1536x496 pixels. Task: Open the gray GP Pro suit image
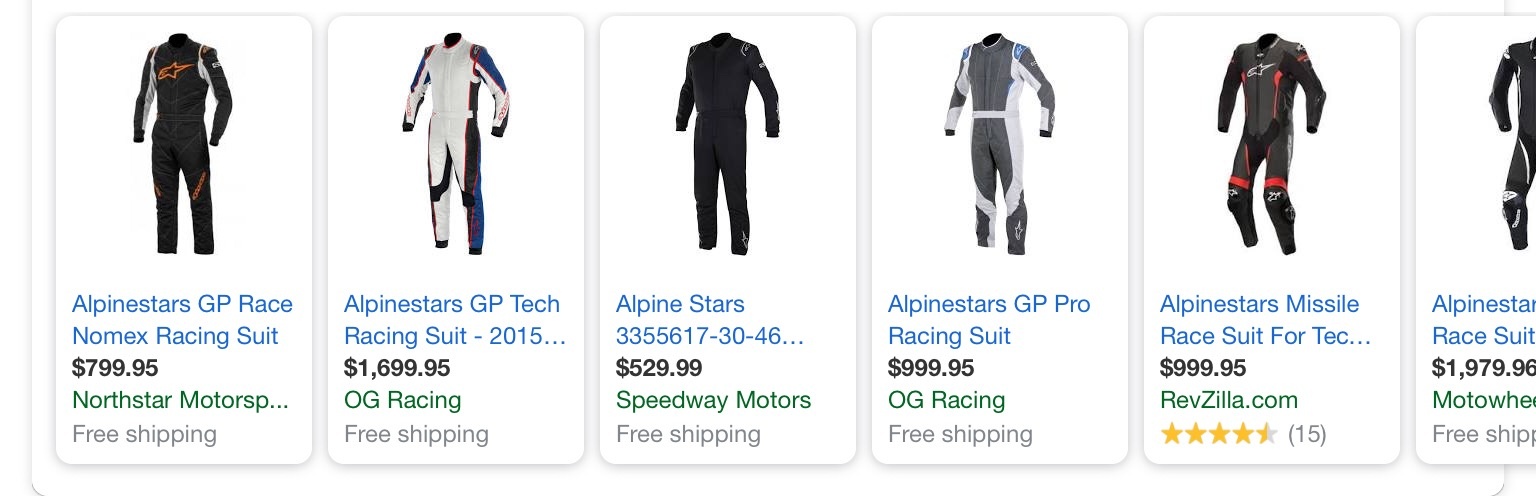(x=999, y=144)
